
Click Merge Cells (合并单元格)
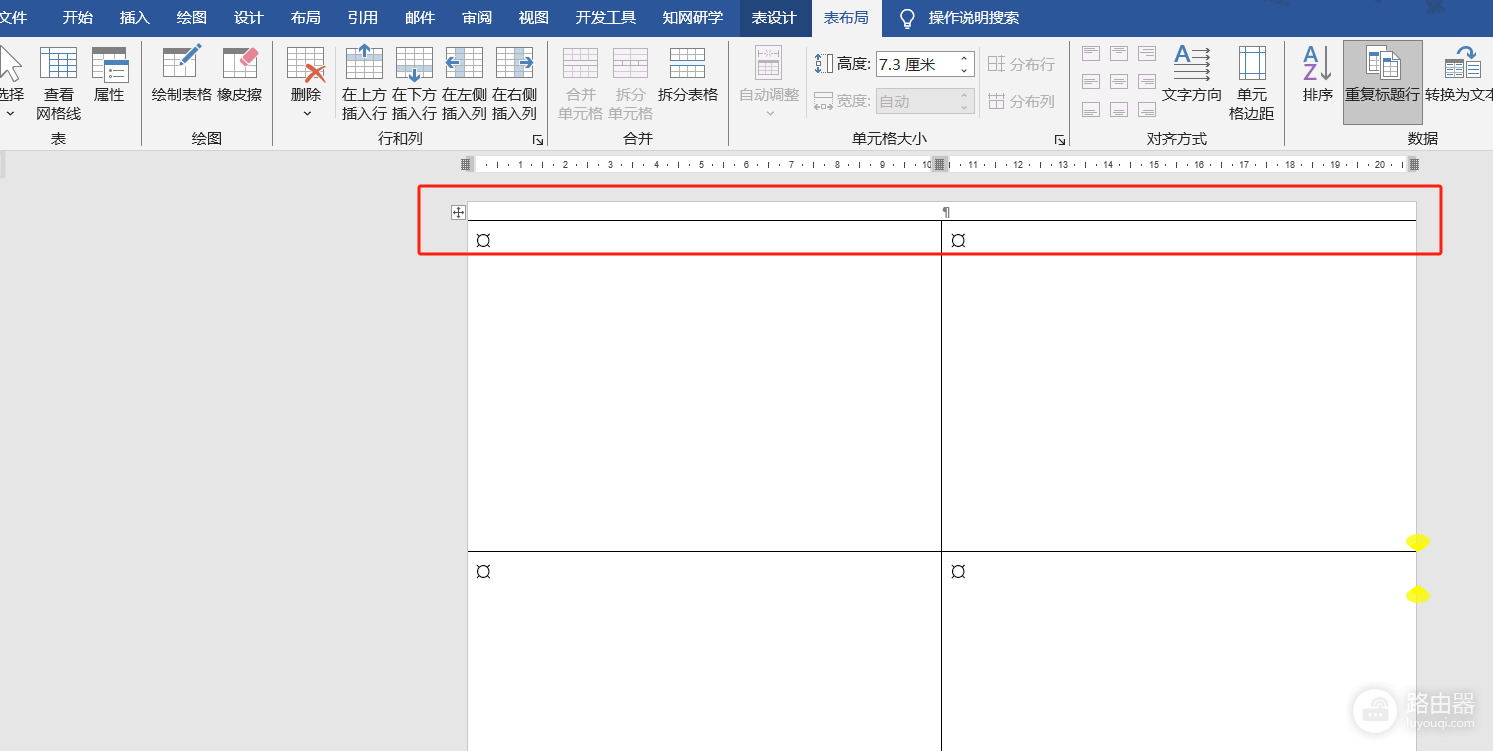[580, 83]
